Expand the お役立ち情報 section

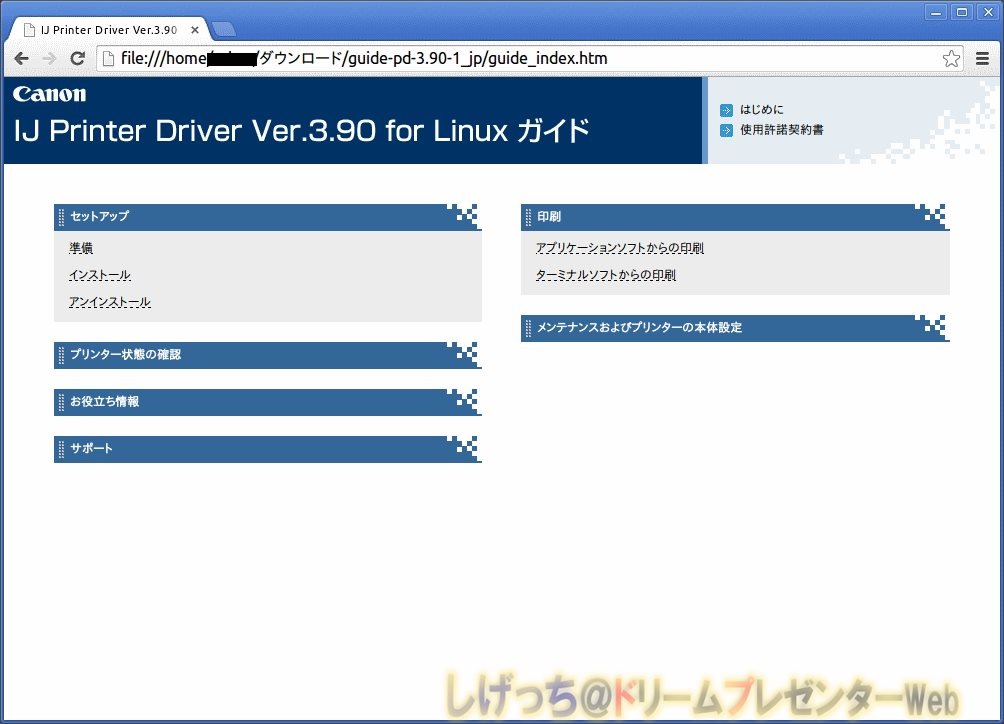[x=268, y=402]
